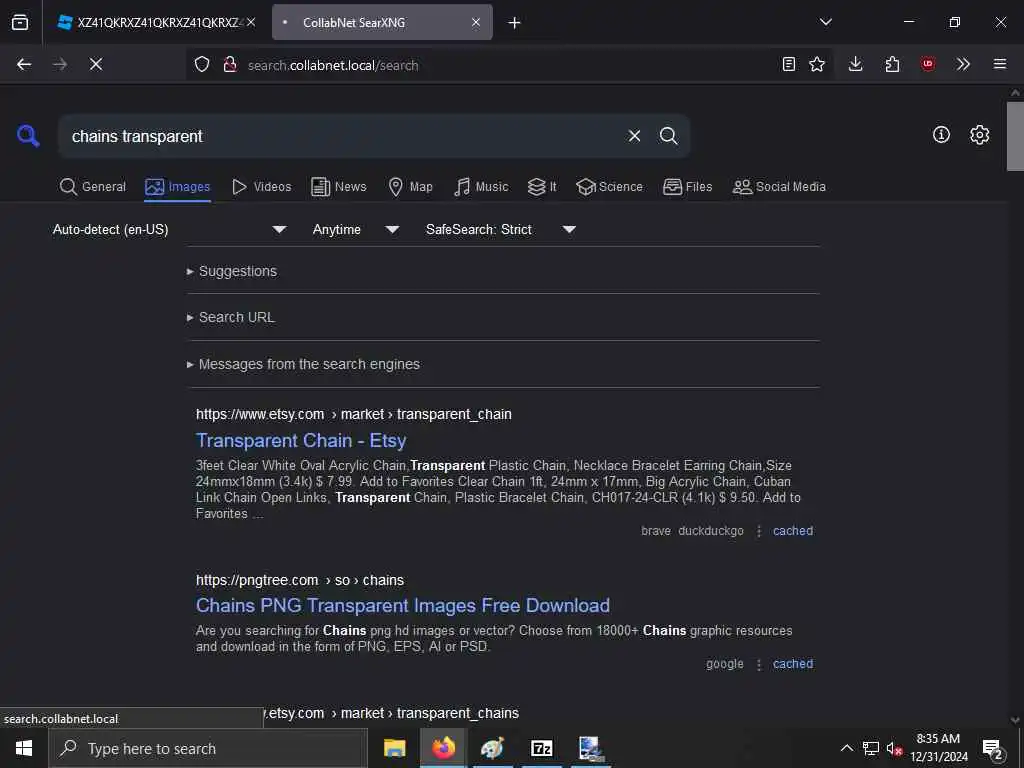Select the Videos search category
Viewport: 1024px width, 768px height.
coord(261,187)
